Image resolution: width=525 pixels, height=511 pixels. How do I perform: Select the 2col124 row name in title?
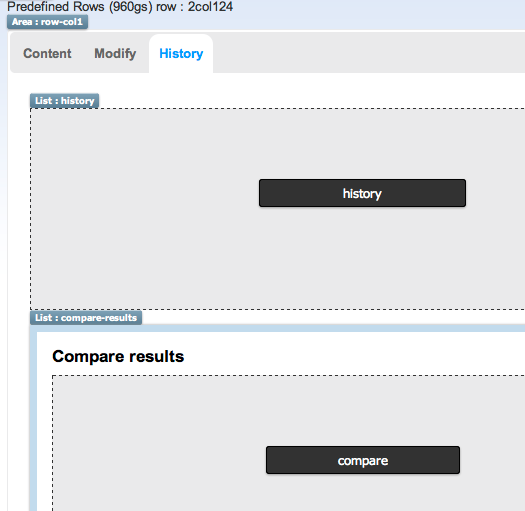[x=210, y=7]
